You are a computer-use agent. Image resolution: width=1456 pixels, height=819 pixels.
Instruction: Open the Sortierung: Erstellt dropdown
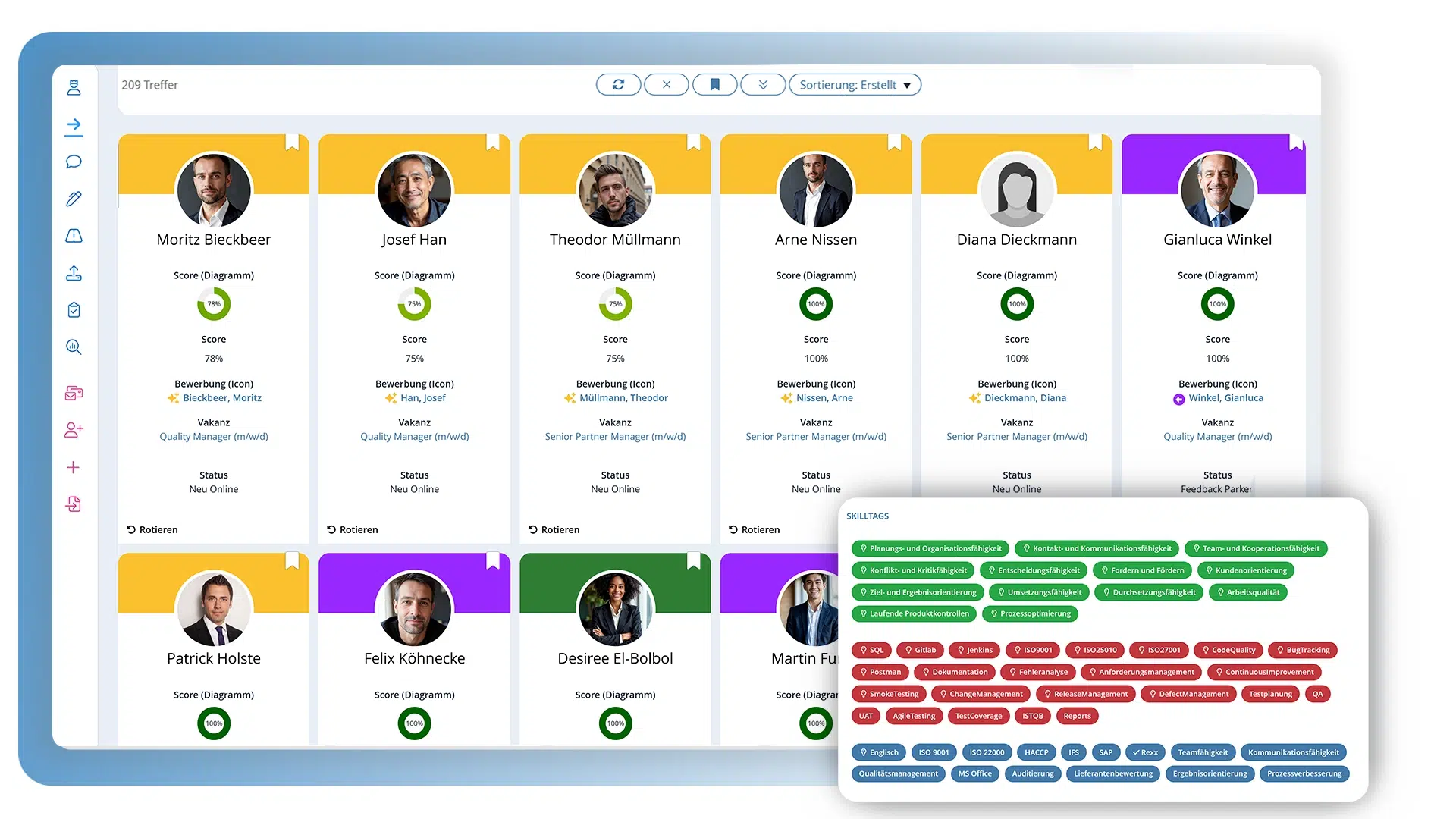pyautogui.click(x=855, y=85)
